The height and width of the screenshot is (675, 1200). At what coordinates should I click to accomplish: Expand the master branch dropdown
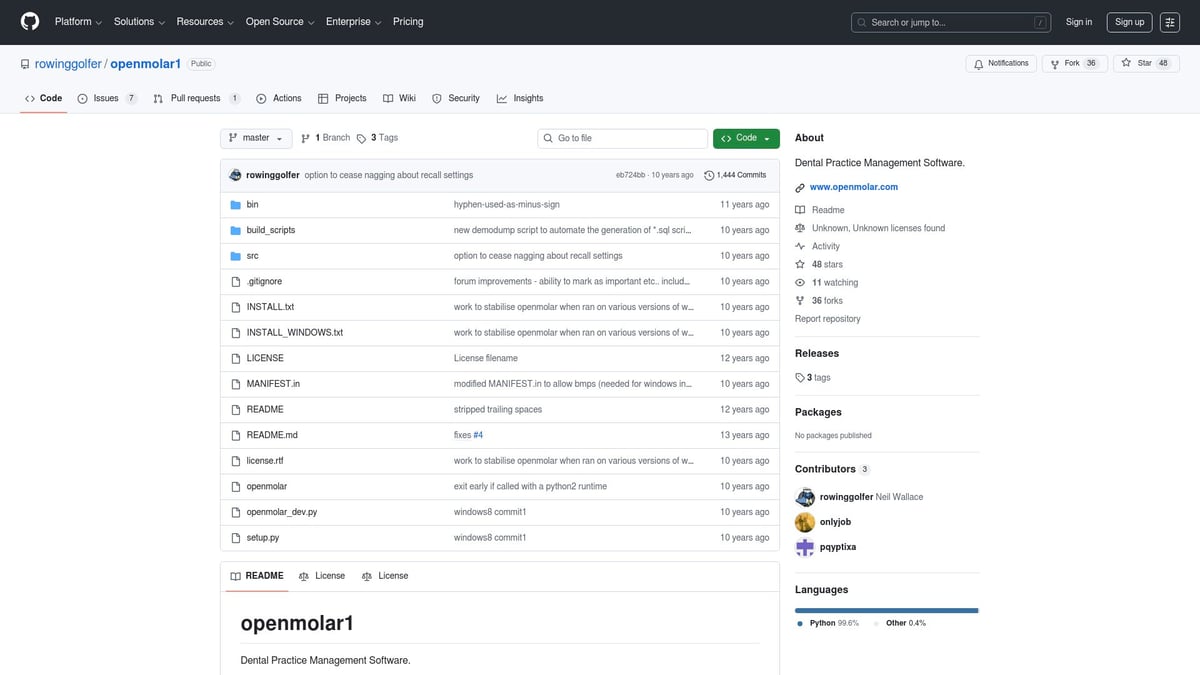click(x=256, y=138)
